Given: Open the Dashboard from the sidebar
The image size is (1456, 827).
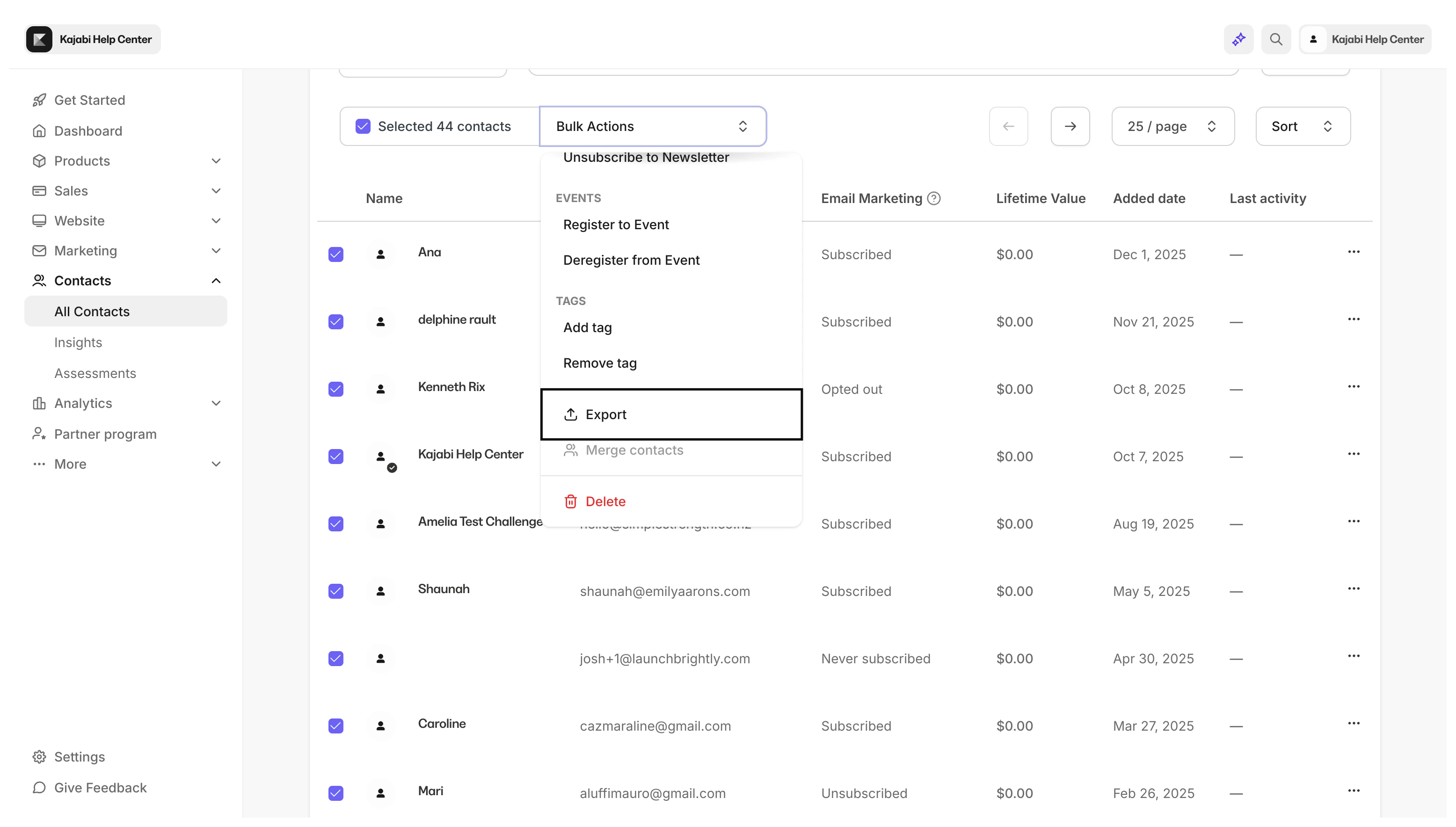Looking at the screenshot, I should pos(88,131).
